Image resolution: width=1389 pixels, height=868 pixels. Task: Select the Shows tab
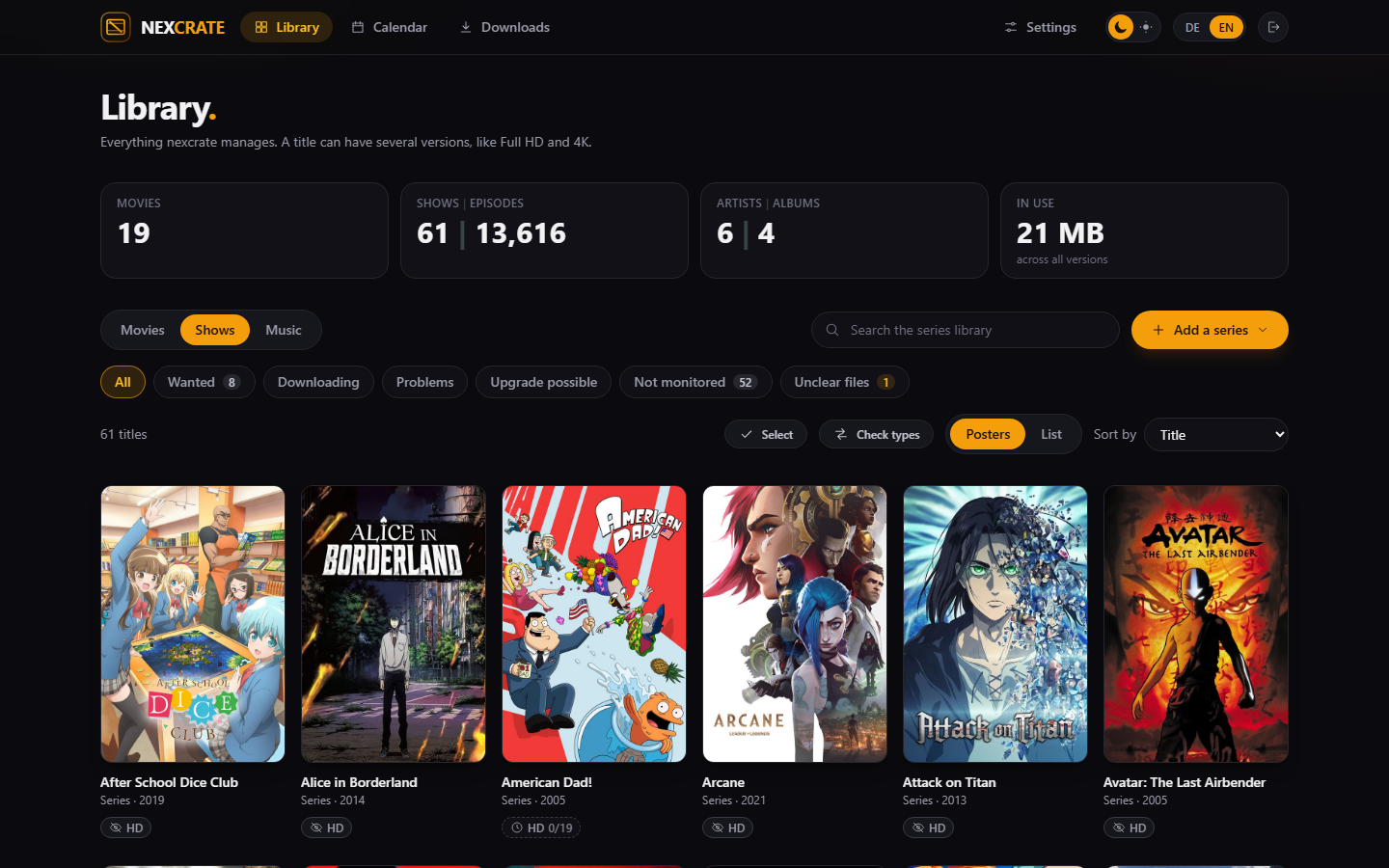215,330
